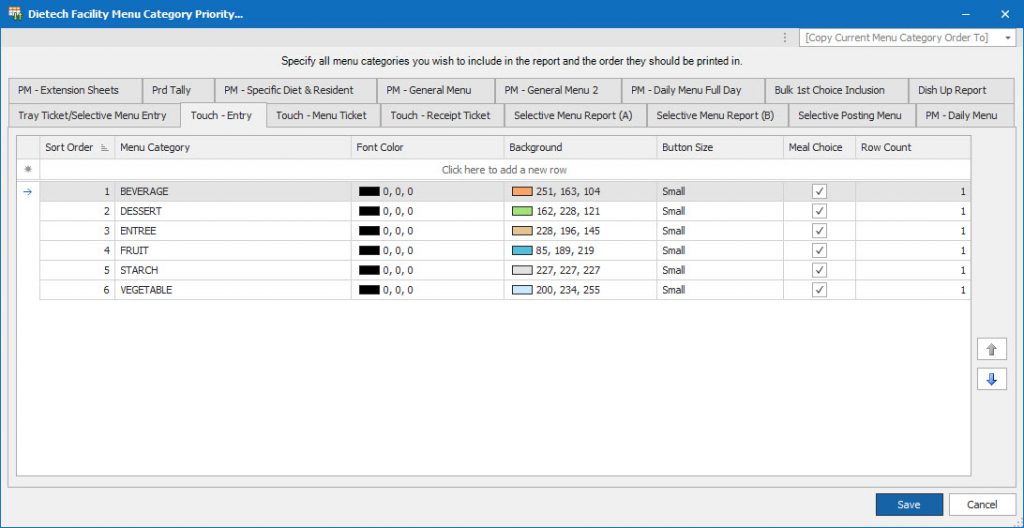Switch to the Touch - Menu Ticket tab

(321, 115)
